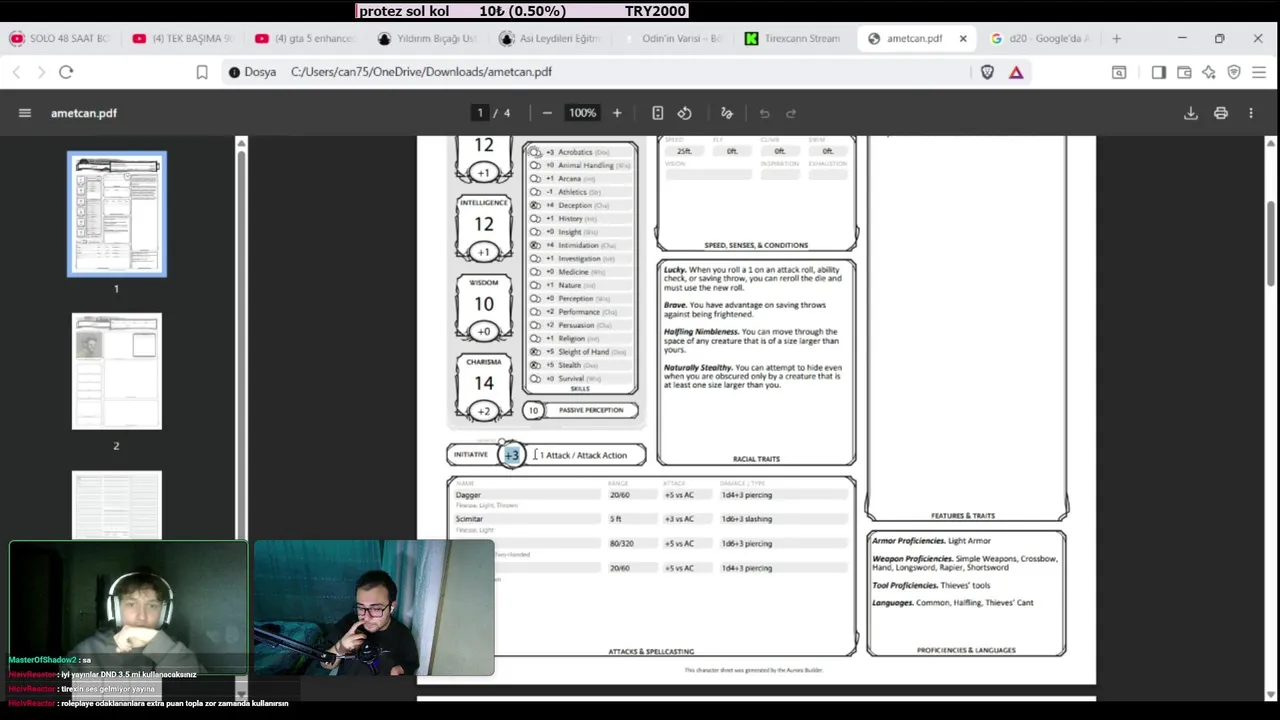Open the Brave Wallet icon
Screen dimensions: 1280x720
[x=1184, y=72]
